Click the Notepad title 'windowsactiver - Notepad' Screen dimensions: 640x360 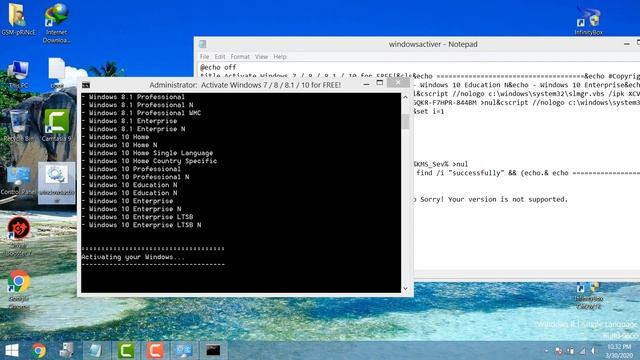(433, 44)
